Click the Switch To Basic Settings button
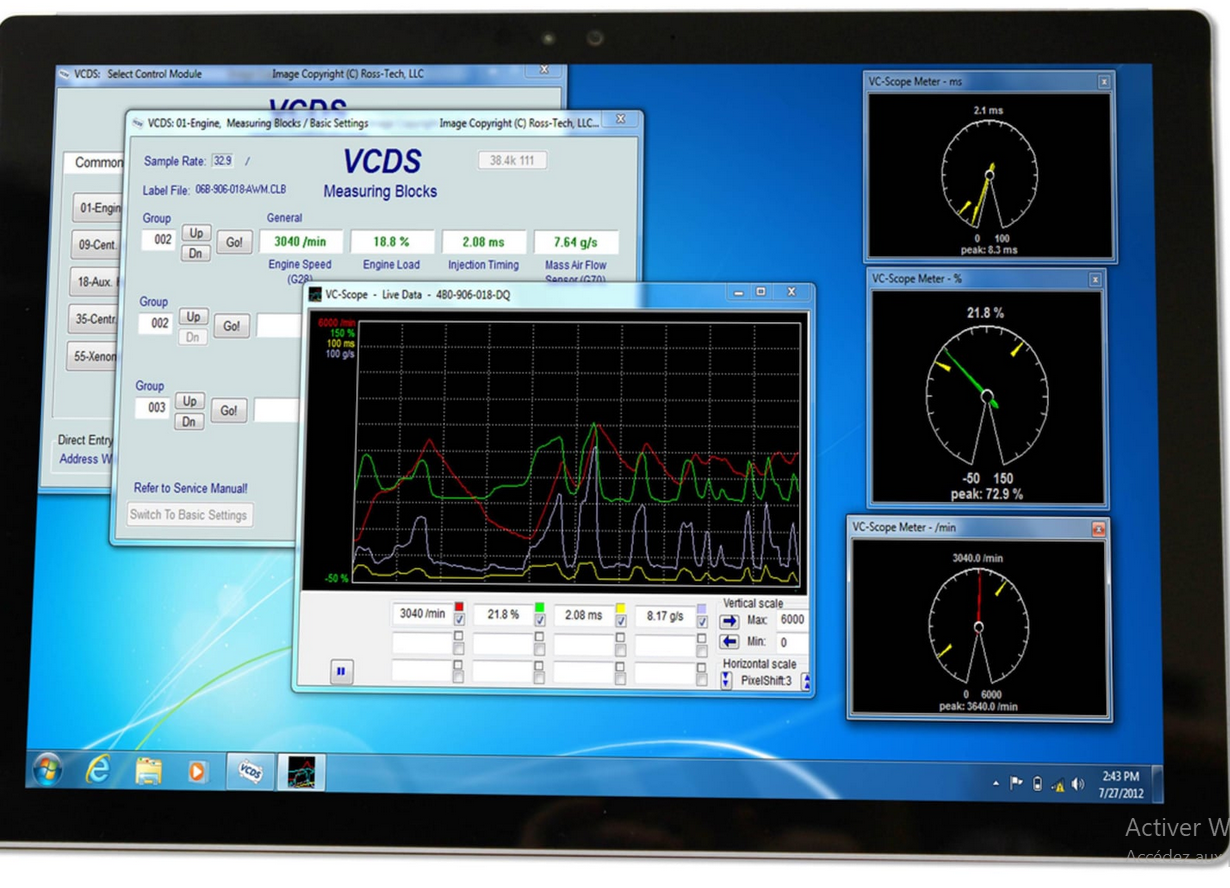The height and width of the screenshot is (888, 1230). [189, 515]
